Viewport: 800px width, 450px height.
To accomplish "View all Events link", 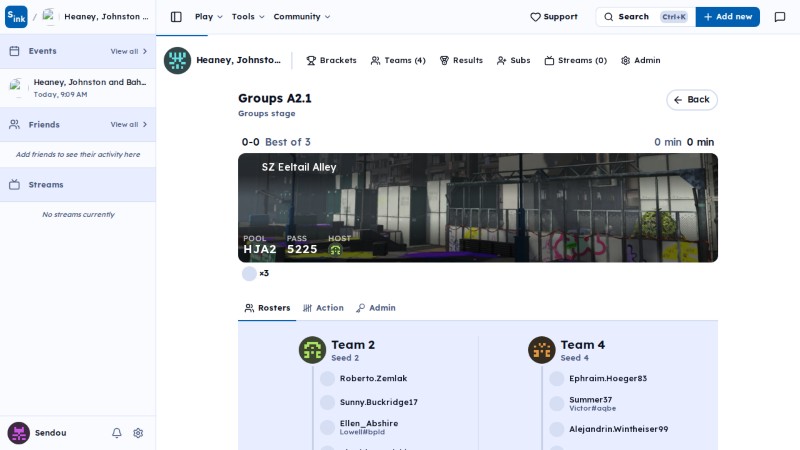I will coord(129,51).
